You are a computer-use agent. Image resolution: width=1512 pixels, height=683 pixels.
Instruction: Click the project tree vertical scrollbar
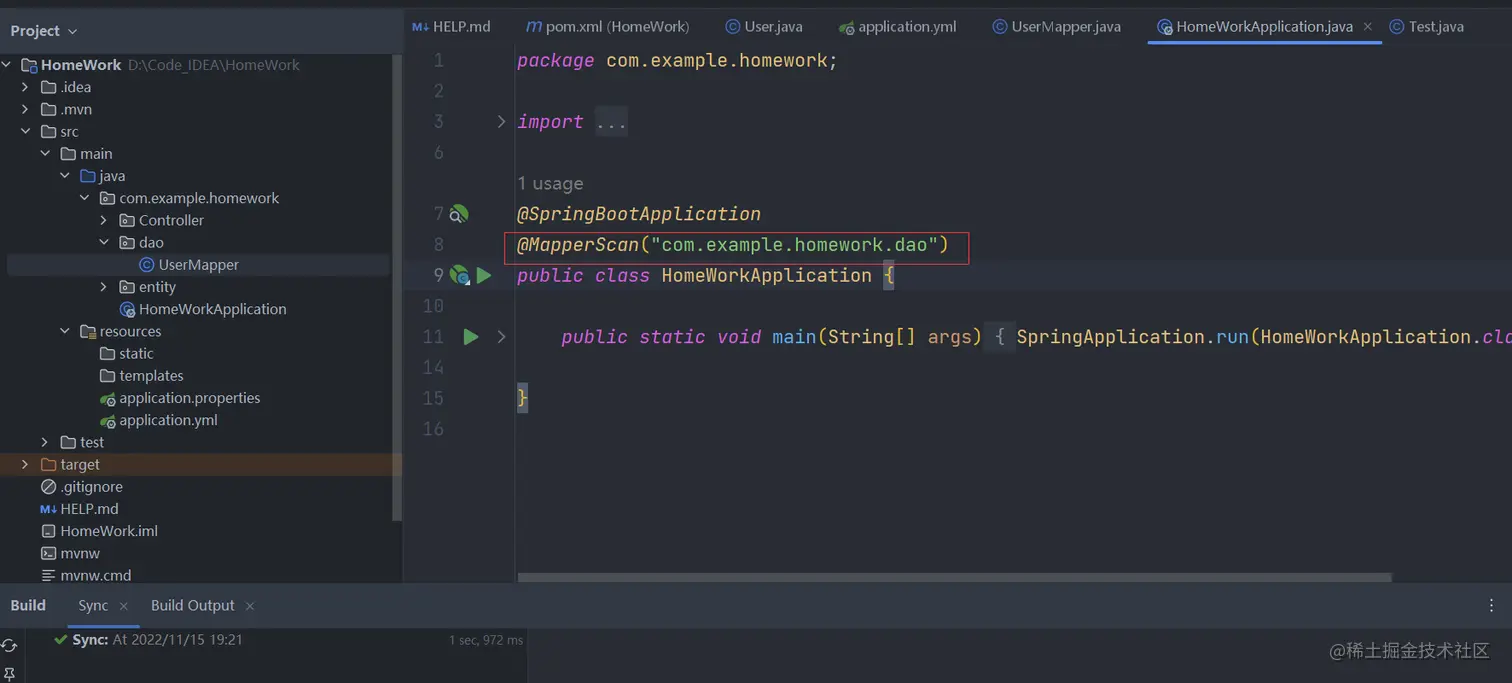[x=397, y=290]
